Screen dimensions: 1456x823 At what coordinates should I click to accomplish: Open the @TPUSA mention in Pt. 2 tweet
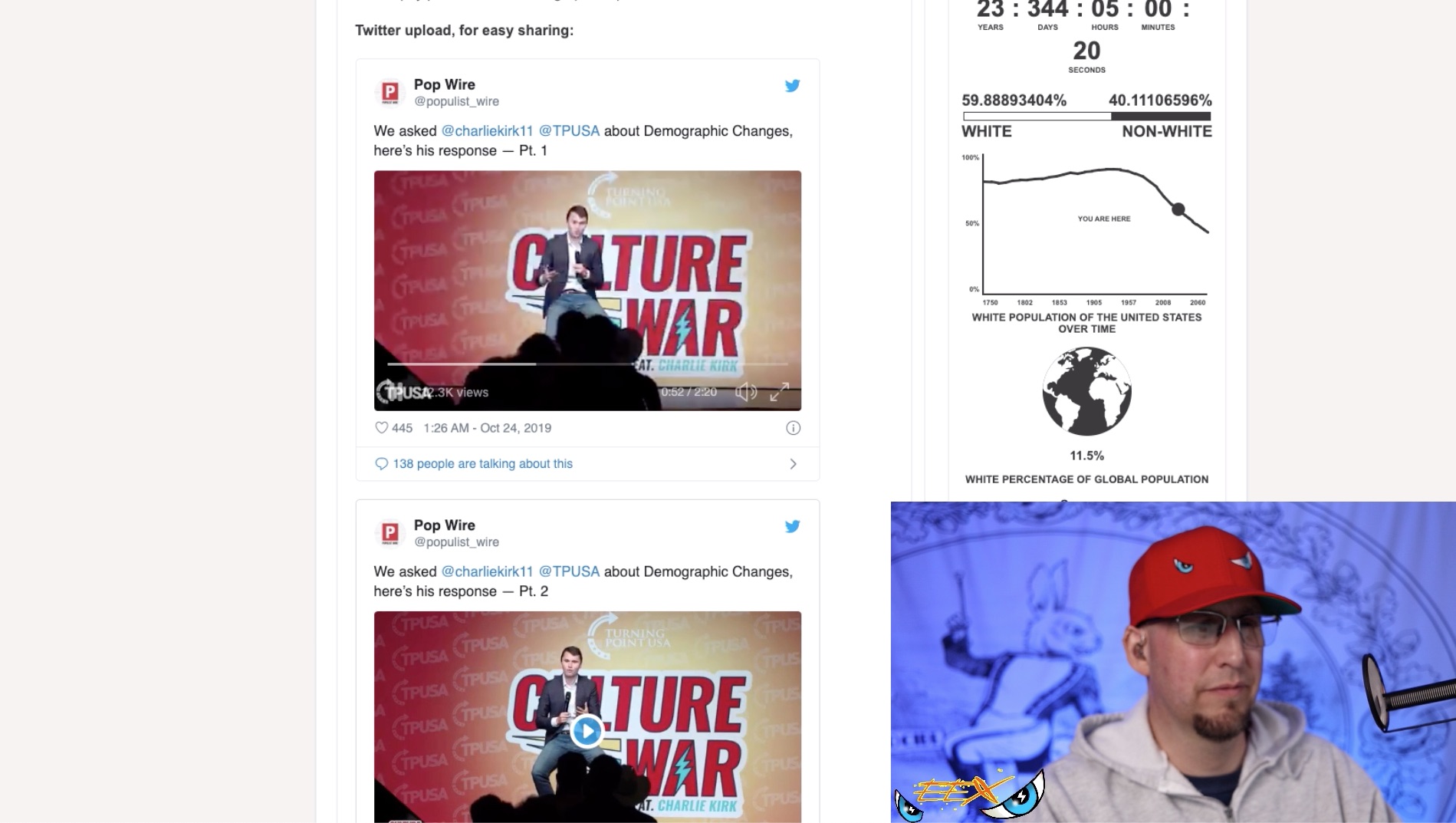569,571
